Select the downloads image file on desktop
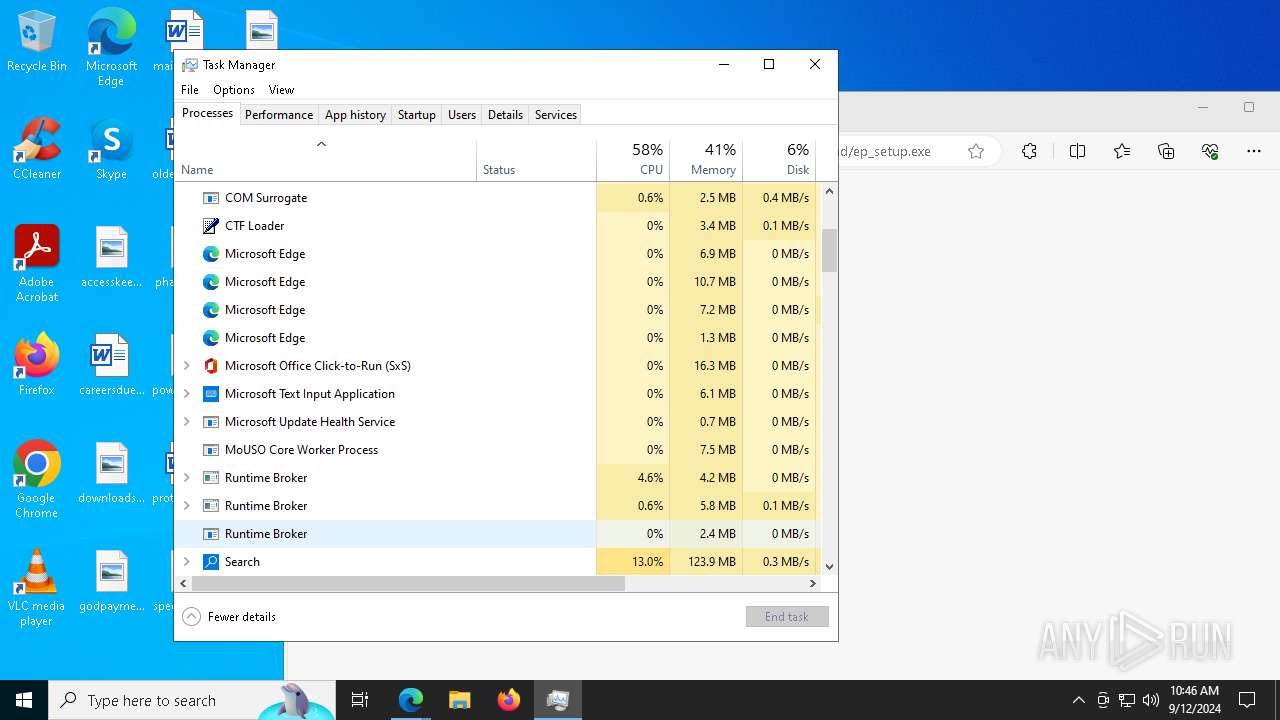 [111, 472]
